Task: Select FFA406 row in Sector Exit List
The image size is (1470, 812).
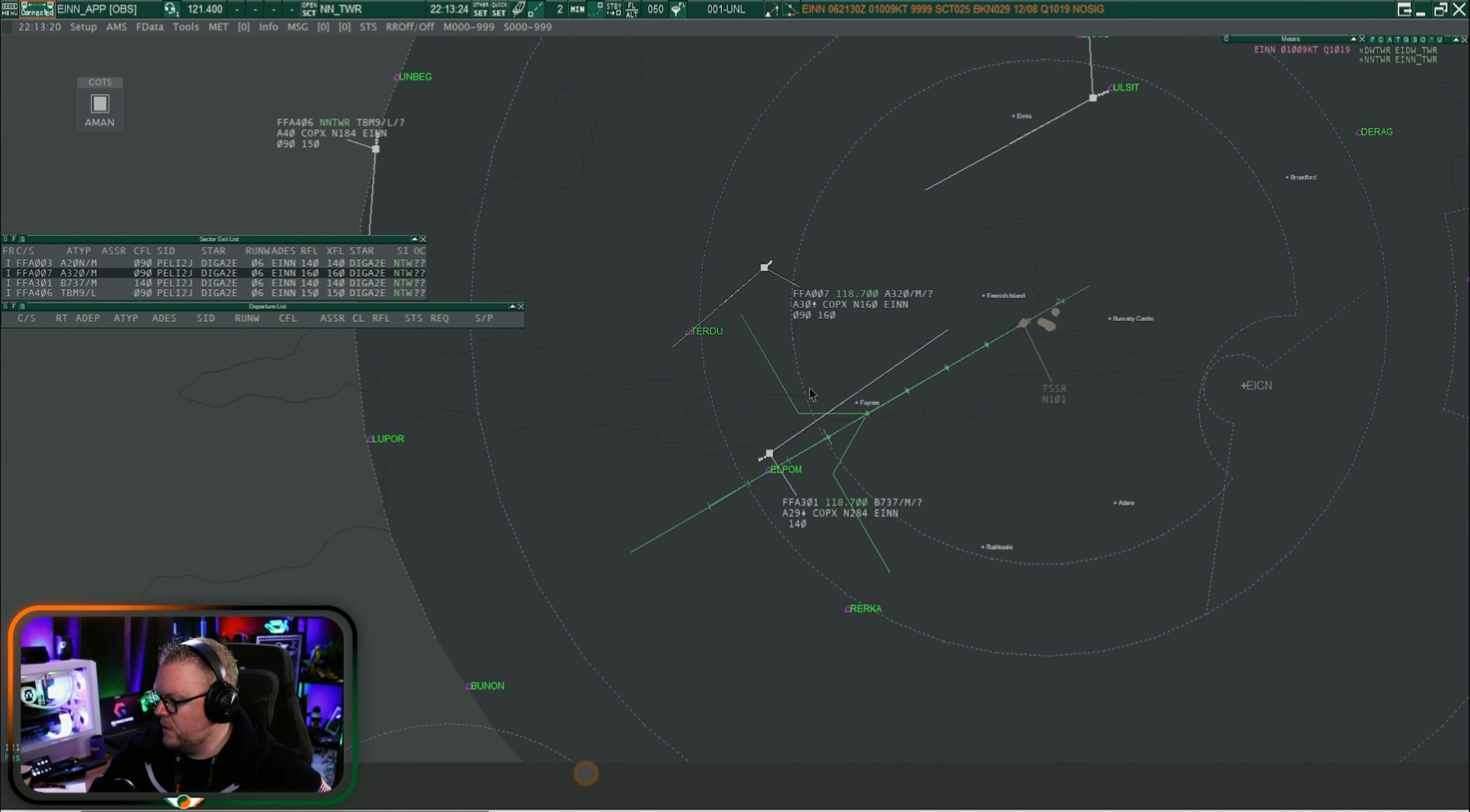Action: pyautogui.click(x=215, y=292)
